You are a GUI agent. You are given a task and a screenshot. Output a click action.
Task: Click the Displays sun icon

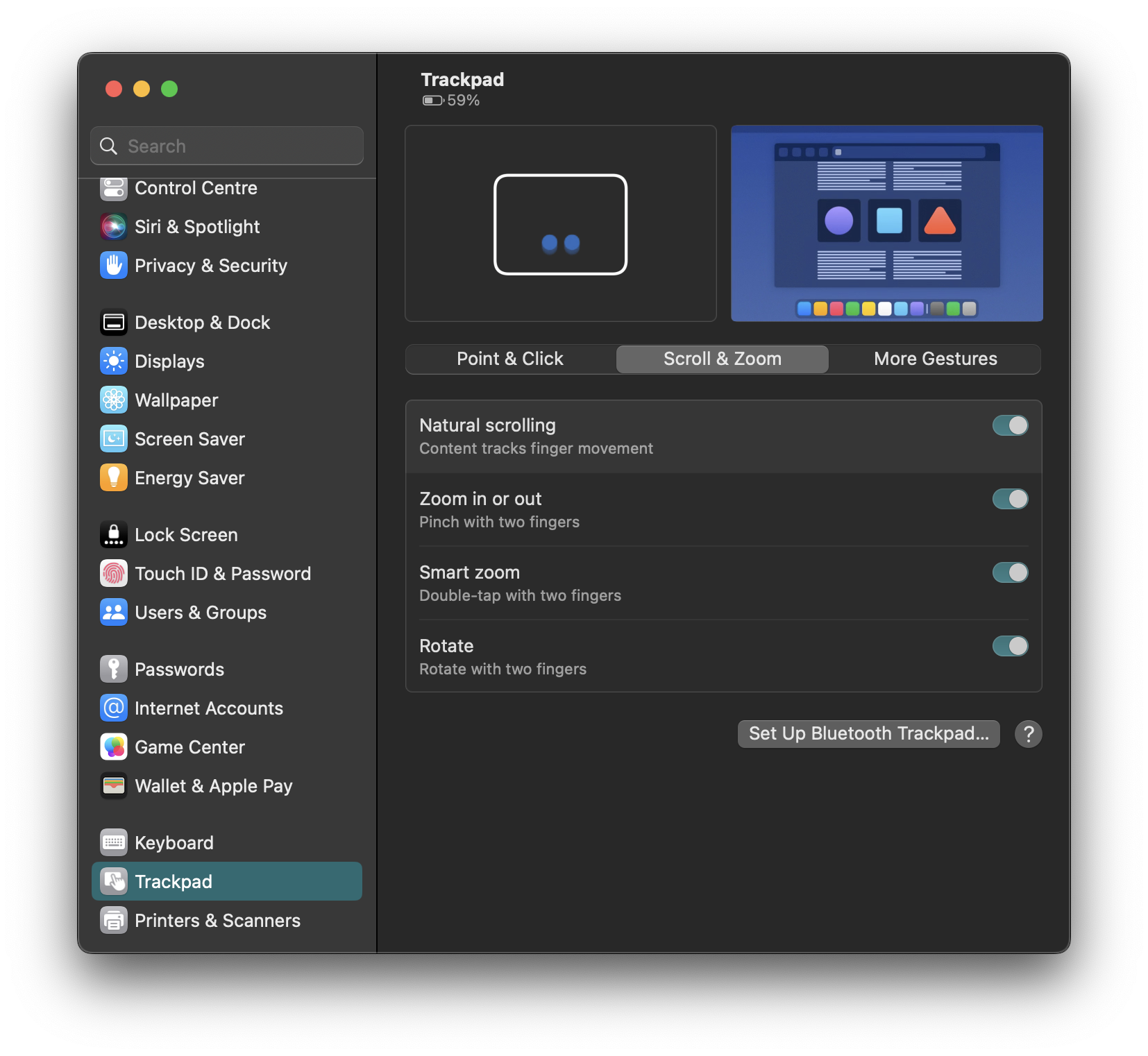(x=114, y=361)
